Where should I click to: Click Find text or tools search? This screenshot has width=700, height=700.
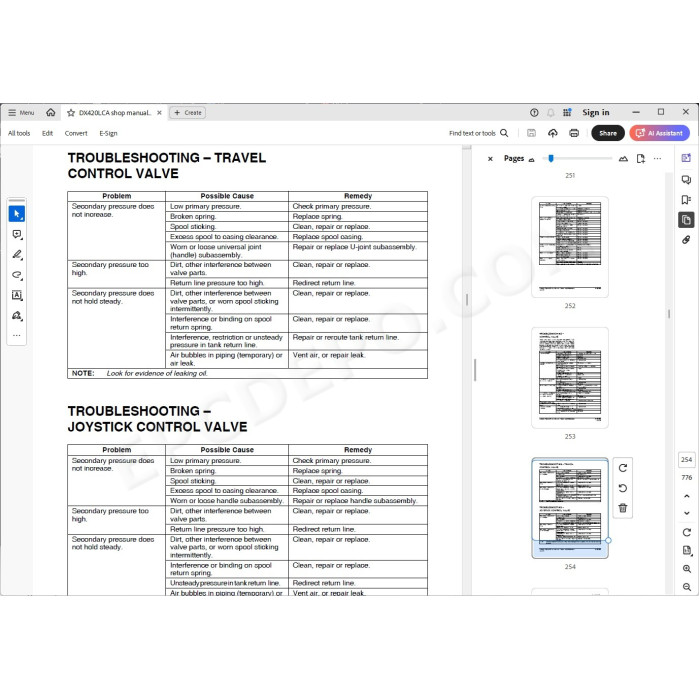click(478, 133)
